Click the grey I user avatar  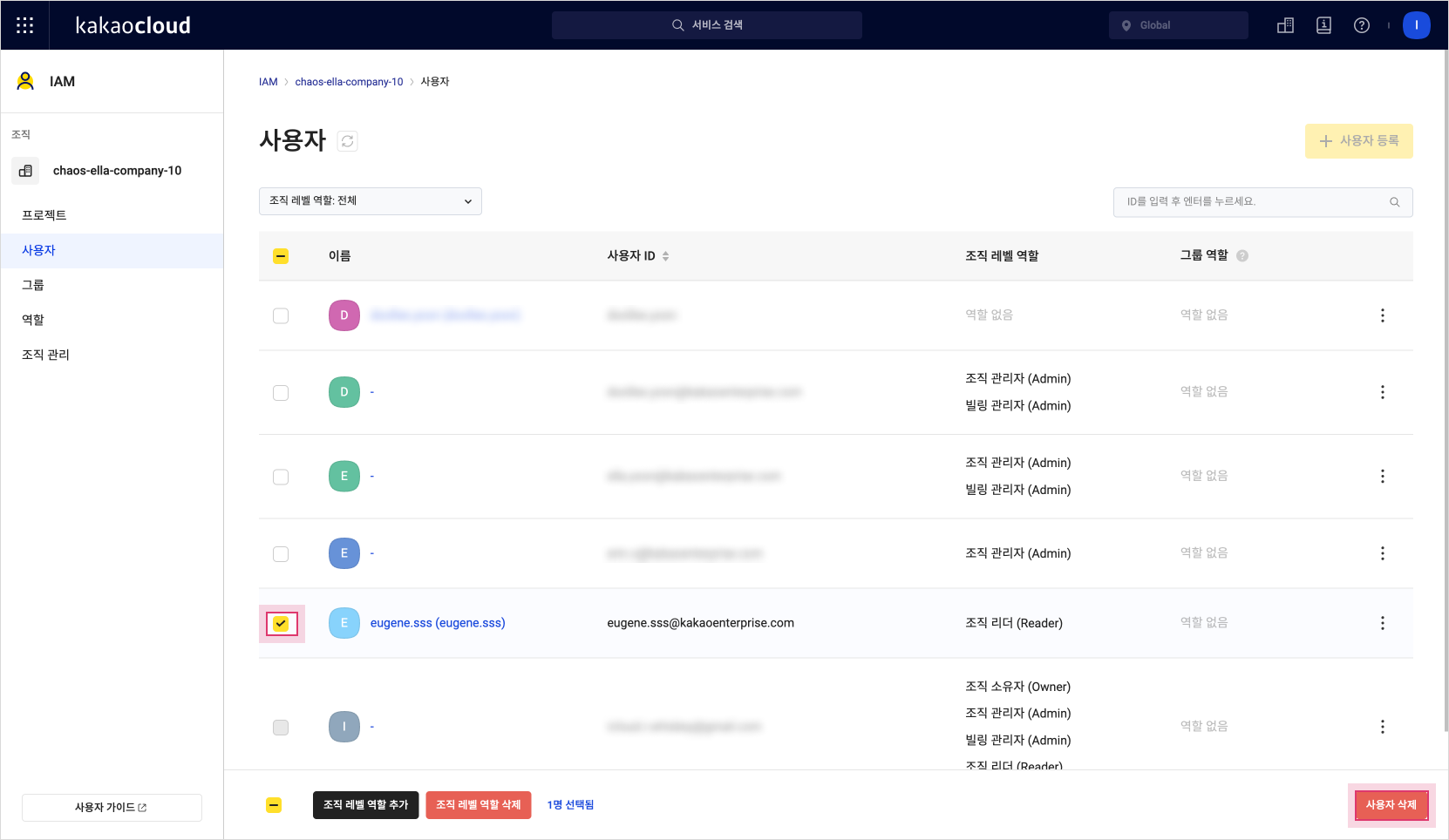(344, 727)
